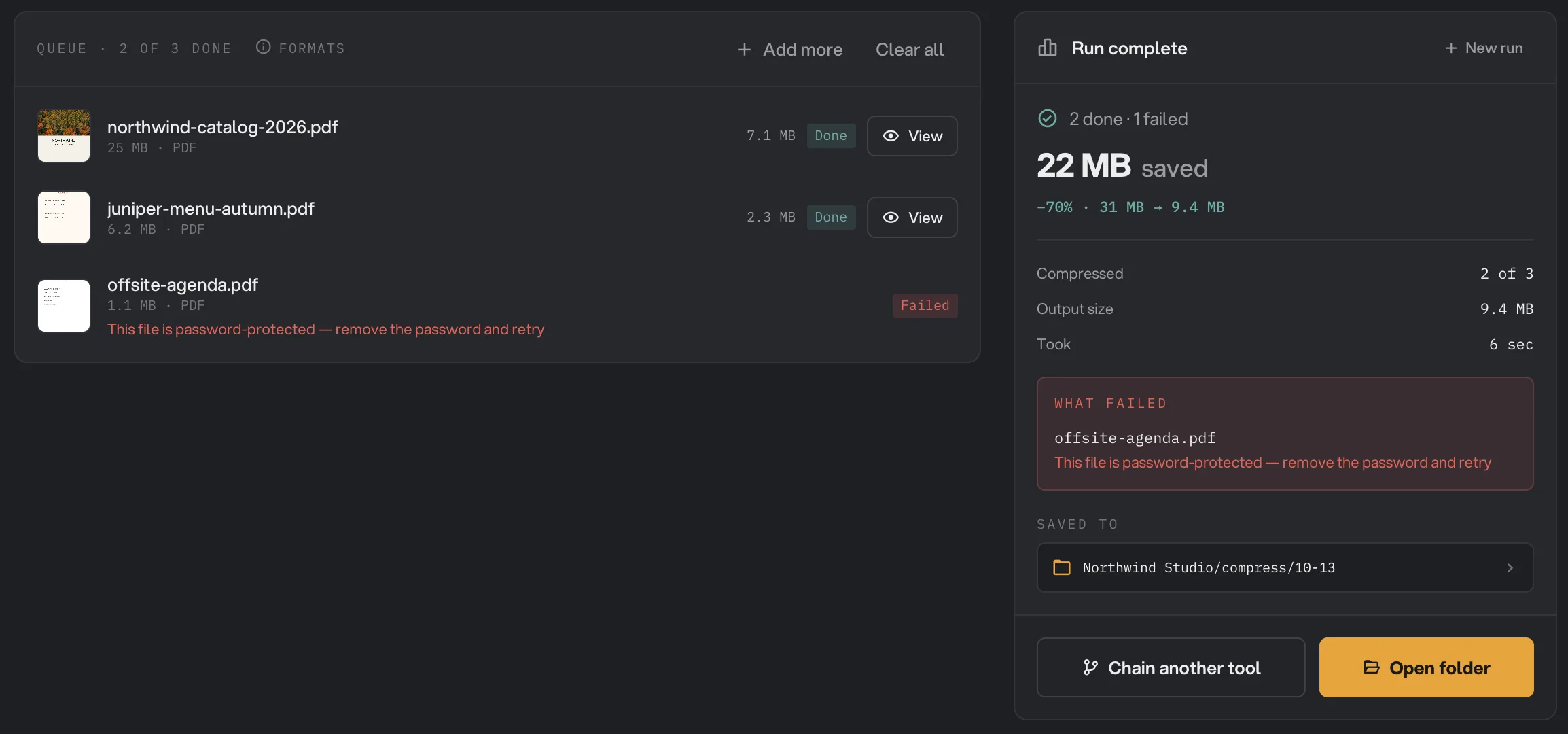Click Add more files

click(x=790, y=50)
